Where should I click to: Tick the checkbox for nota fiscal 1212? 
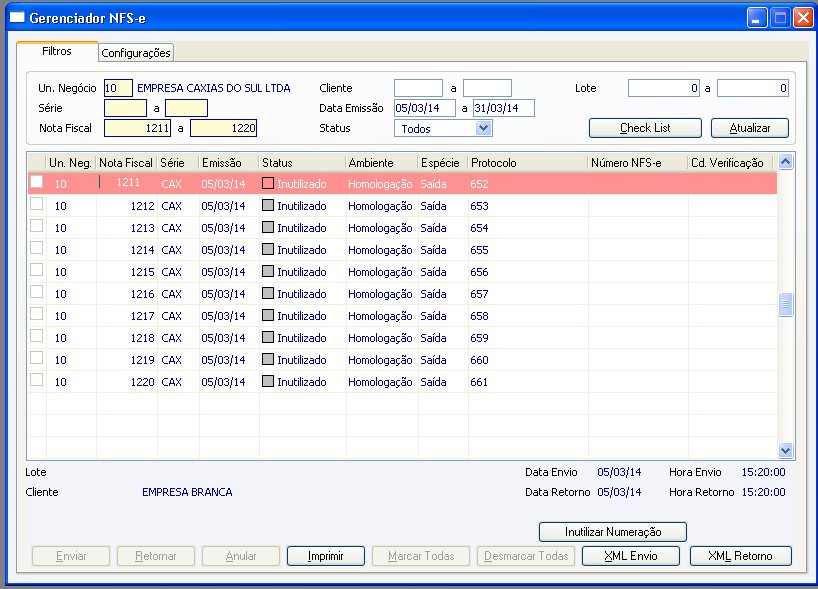(37, 203)
